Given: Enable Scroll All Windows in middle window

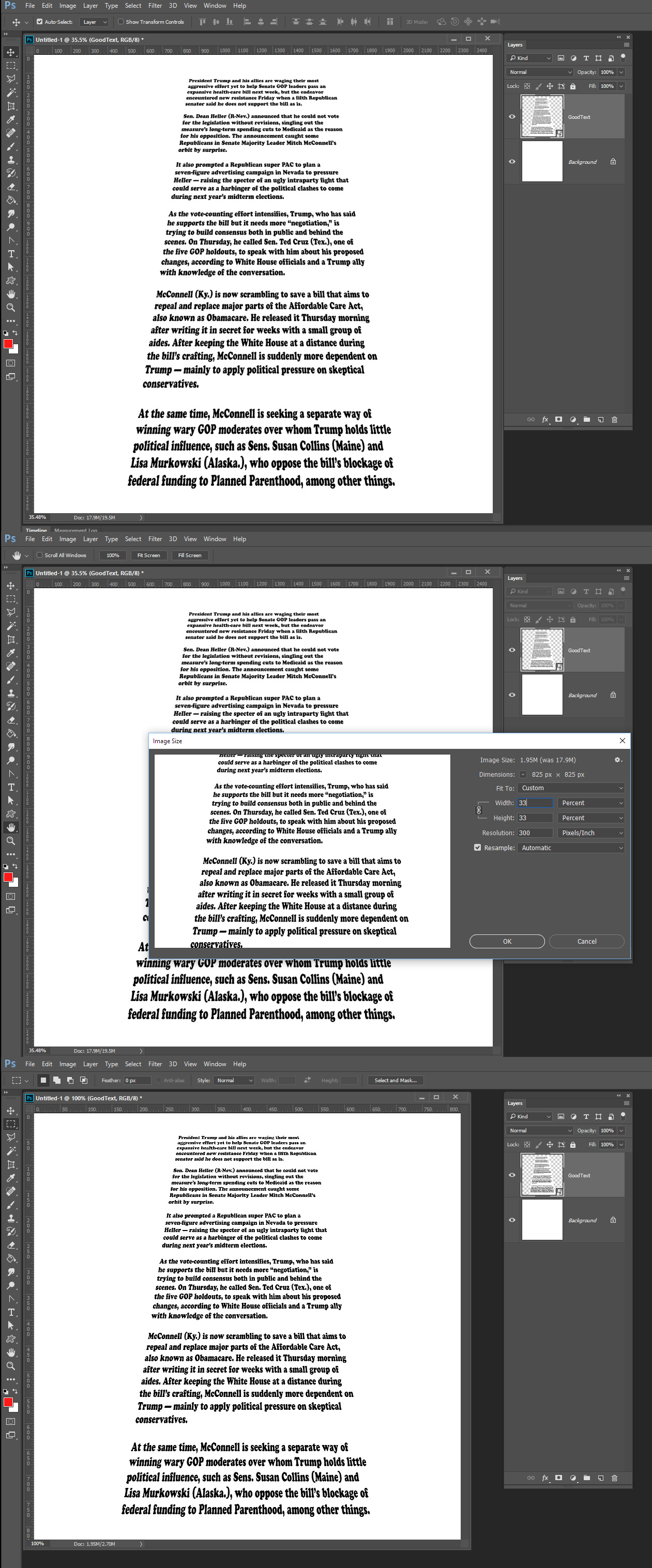Looking at the screenshot, I should pos(40,555).
